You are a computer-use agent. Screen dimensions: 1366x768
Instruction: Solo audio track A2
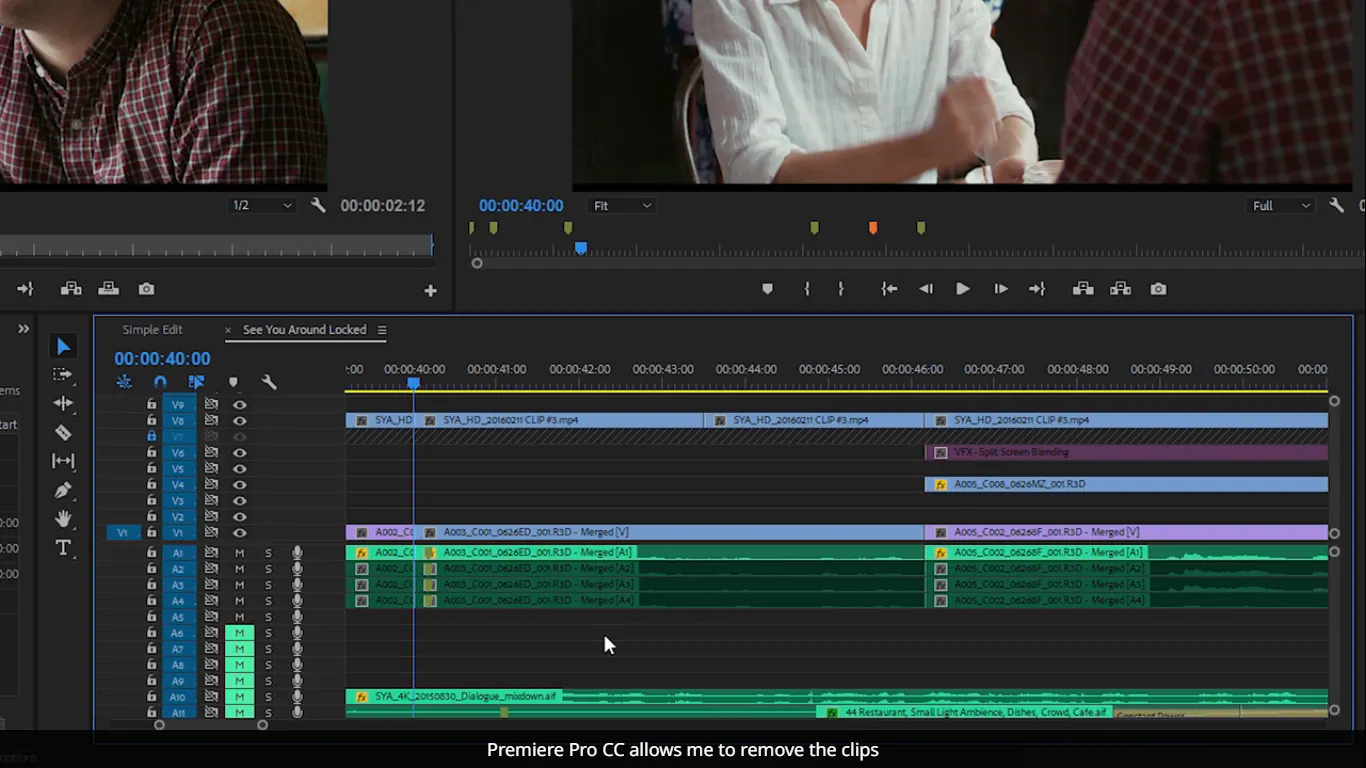click(268, 569)
